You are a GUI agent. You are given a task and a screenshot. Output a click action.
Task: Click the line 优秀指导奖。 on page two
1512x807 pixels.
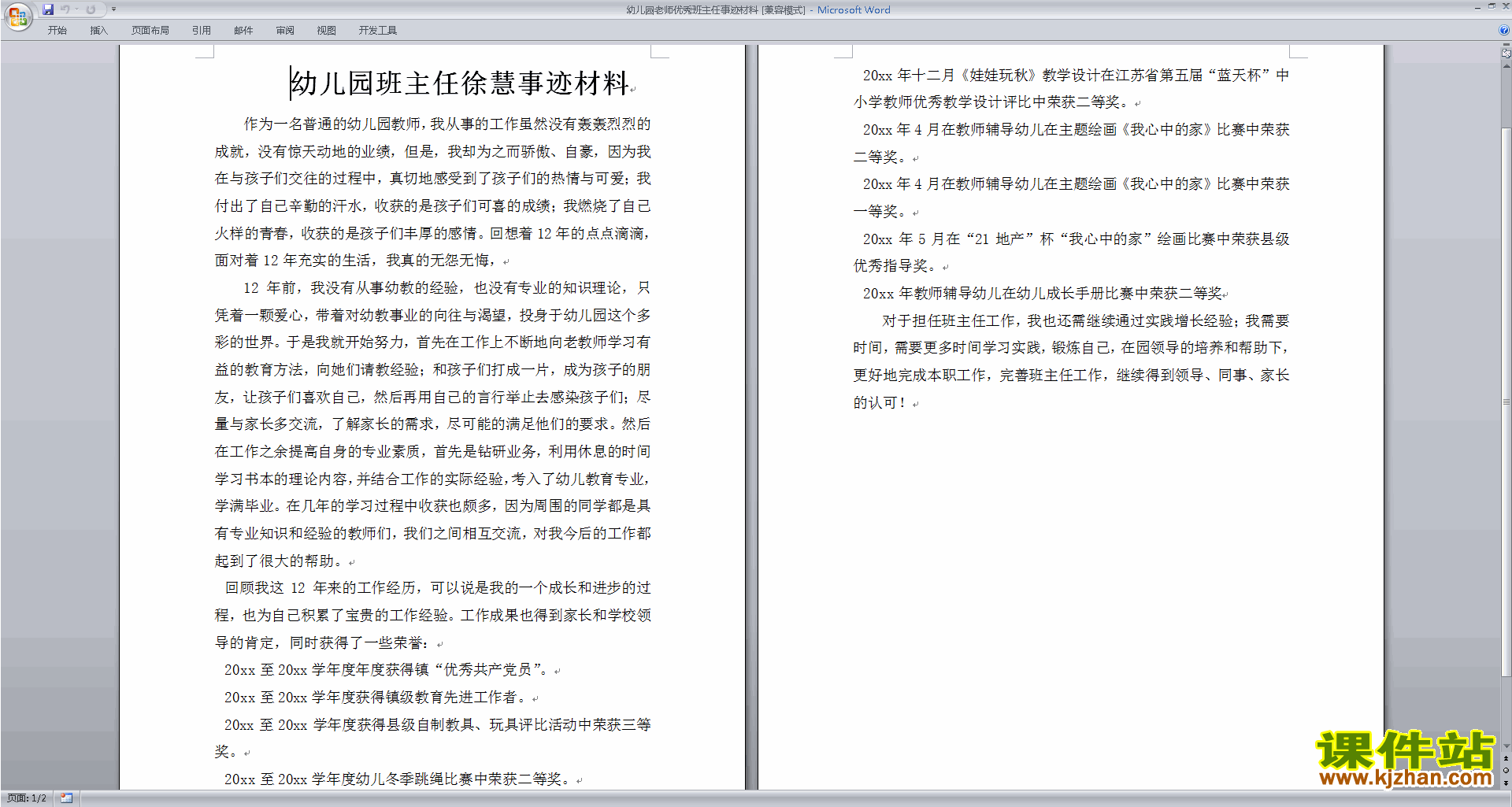tap(896, 266)
